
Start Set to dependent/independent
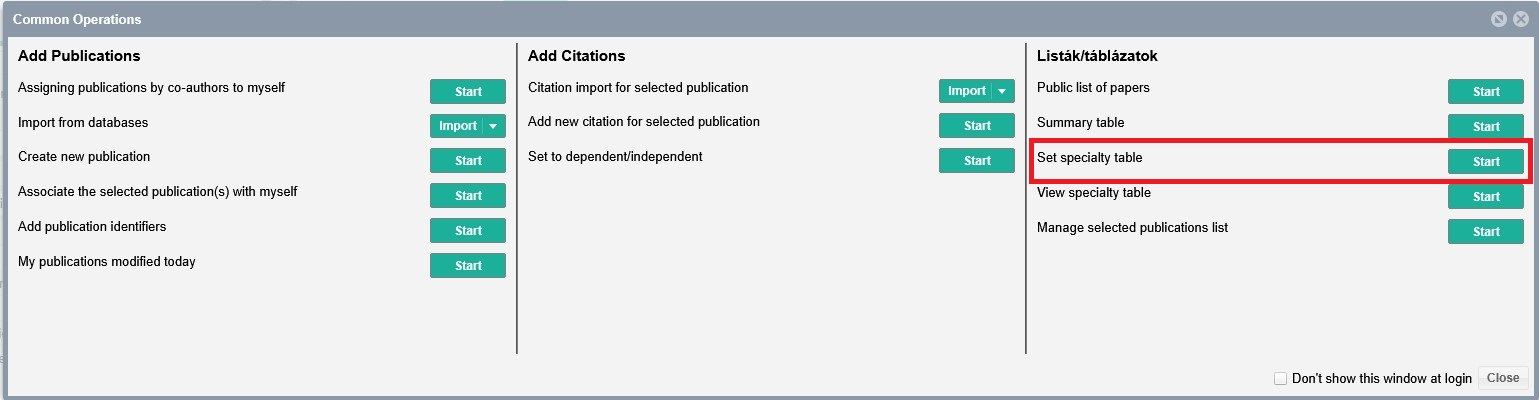pos(977,160)
